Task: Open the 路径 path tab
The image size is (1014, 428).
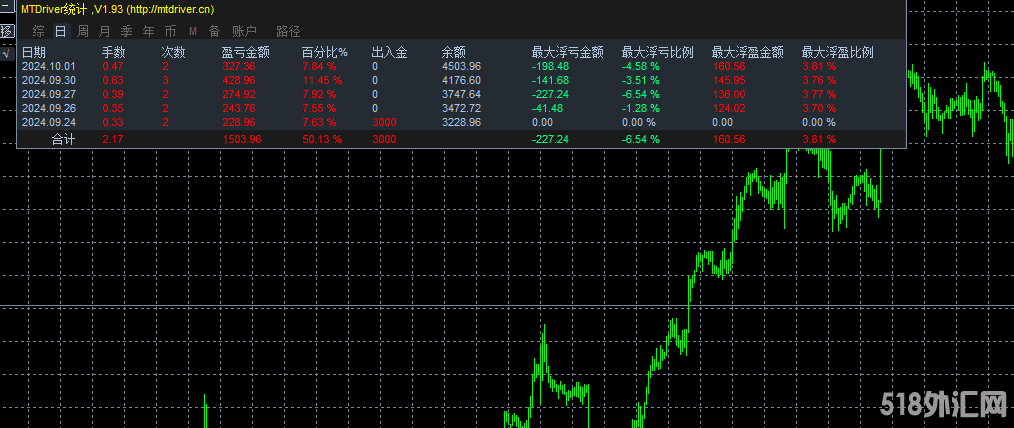Action: point(288,31)
